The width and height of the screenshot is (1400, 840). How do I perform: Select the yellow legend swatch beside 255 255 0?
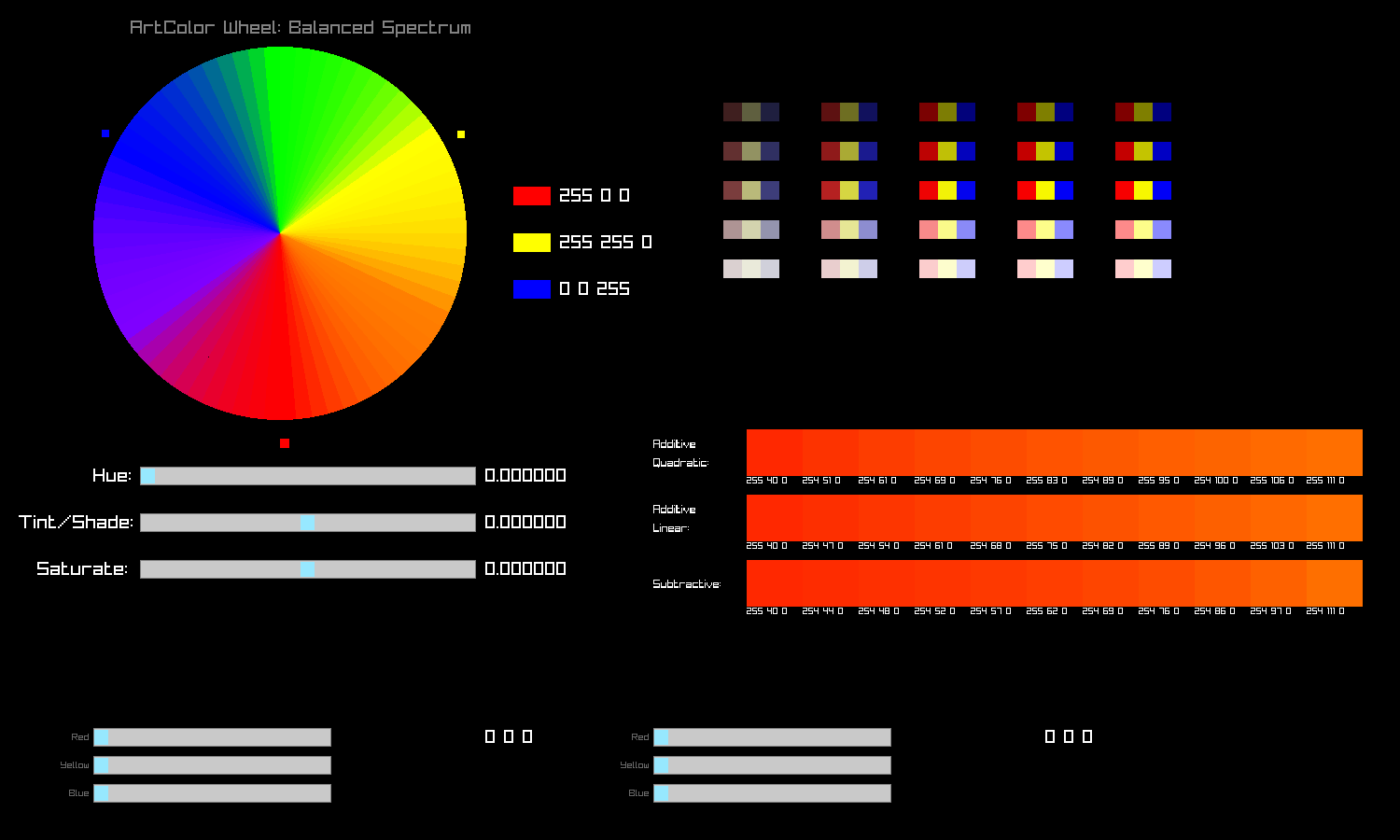pos(532,243)
